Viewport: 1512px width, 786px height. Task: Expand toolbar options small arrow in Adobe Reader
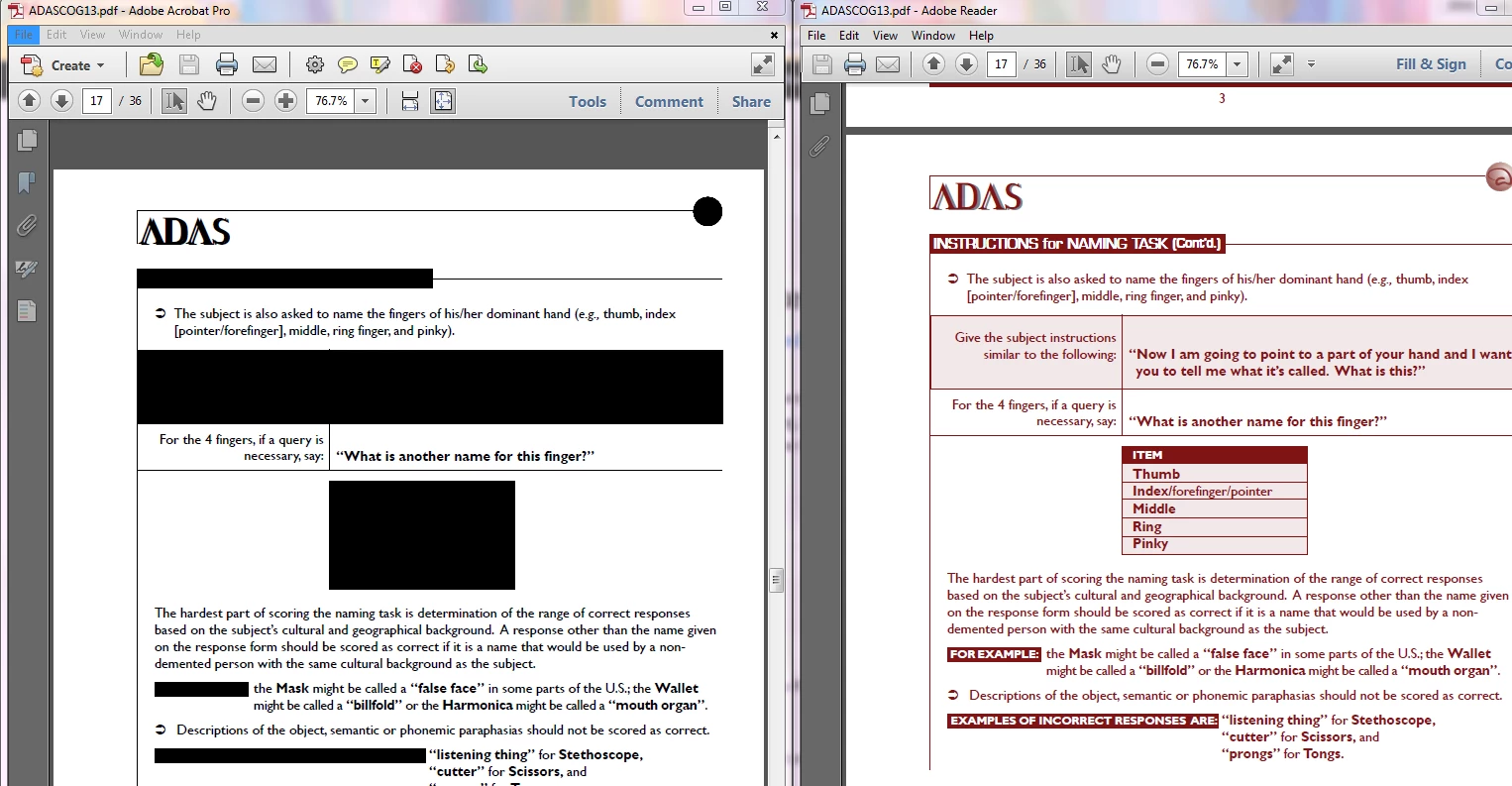click(1311, 64)
